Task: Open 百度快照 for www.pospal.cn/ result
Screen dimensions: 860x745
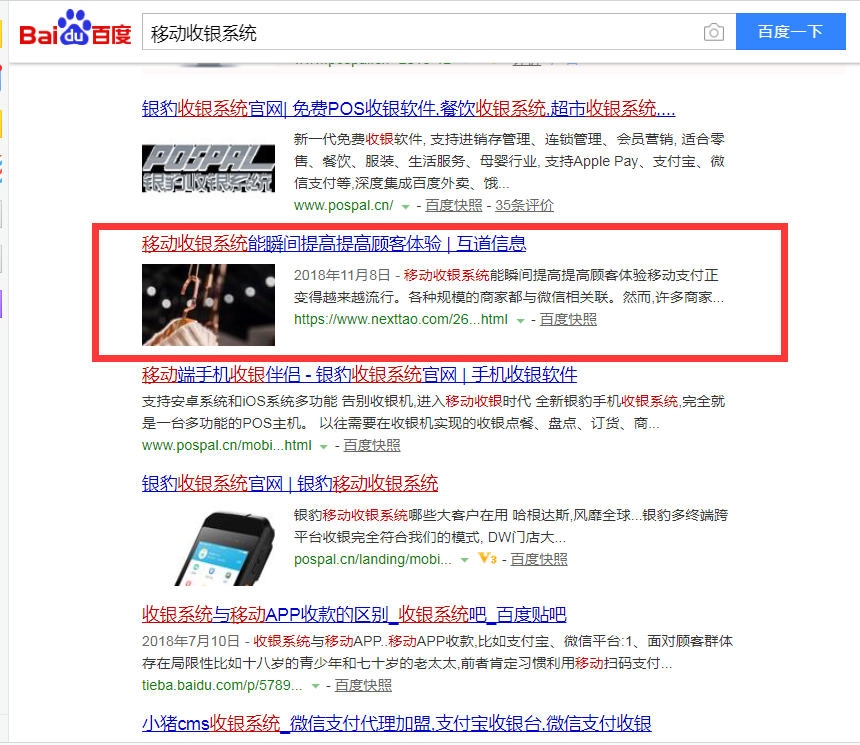Action: [x=454, y=206]
